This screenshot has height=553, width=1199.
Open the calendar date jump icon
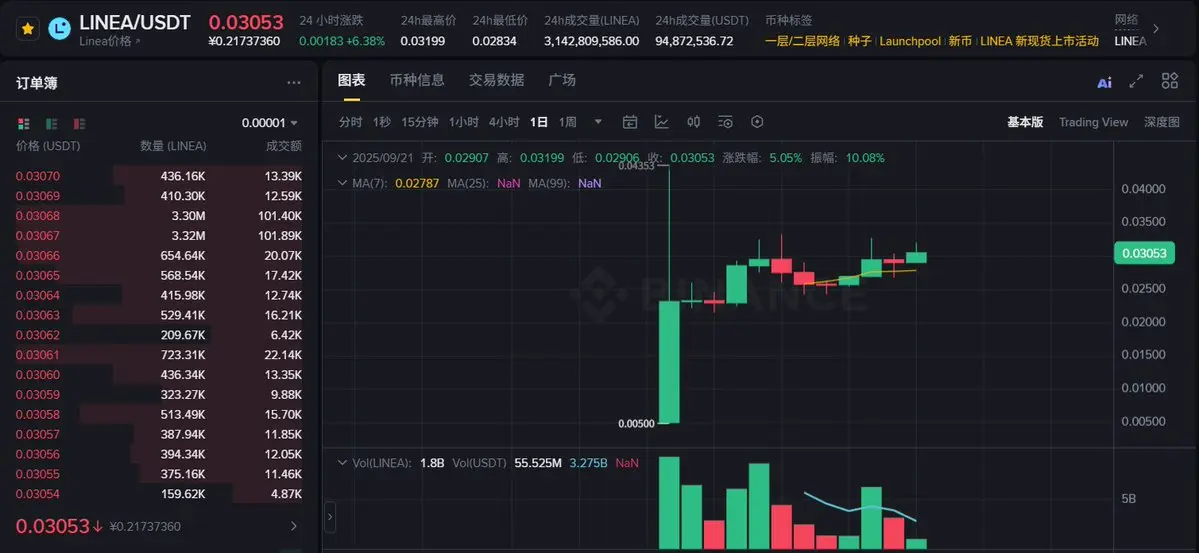coord(630,122)
